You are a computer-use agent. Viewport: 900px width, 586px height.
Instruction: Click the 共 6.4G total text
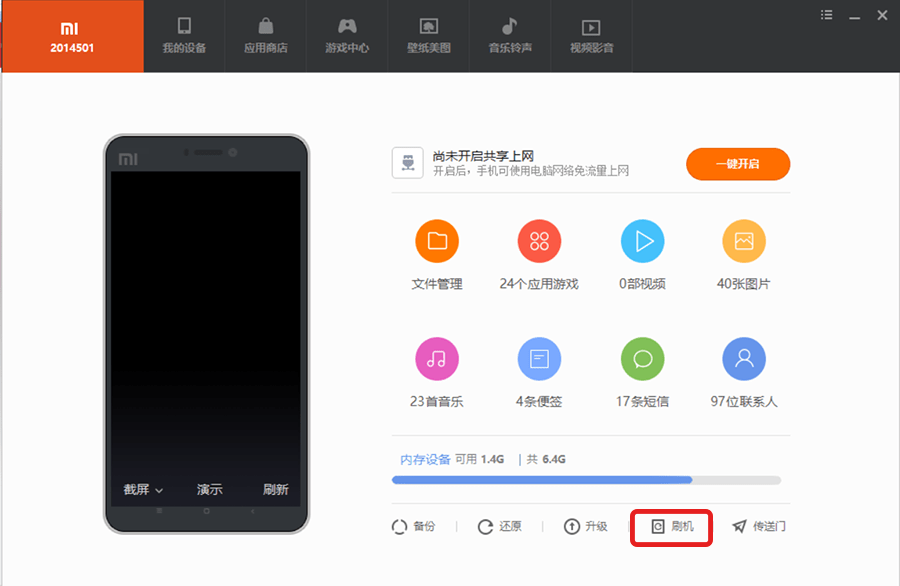click(546, 459)
